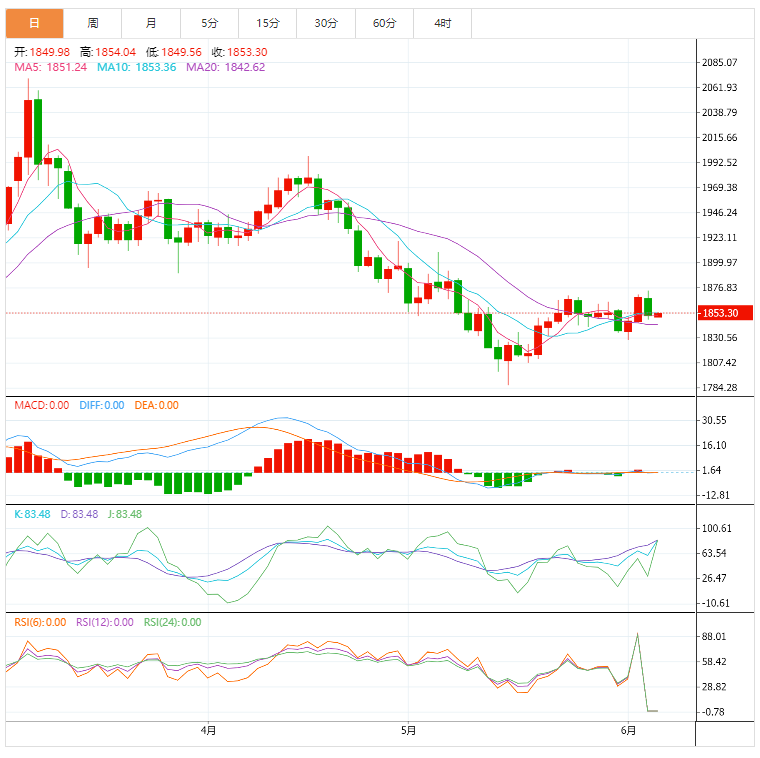
Task: Click the K: 83.48 indicator value
Action: [x=32, y=514]
